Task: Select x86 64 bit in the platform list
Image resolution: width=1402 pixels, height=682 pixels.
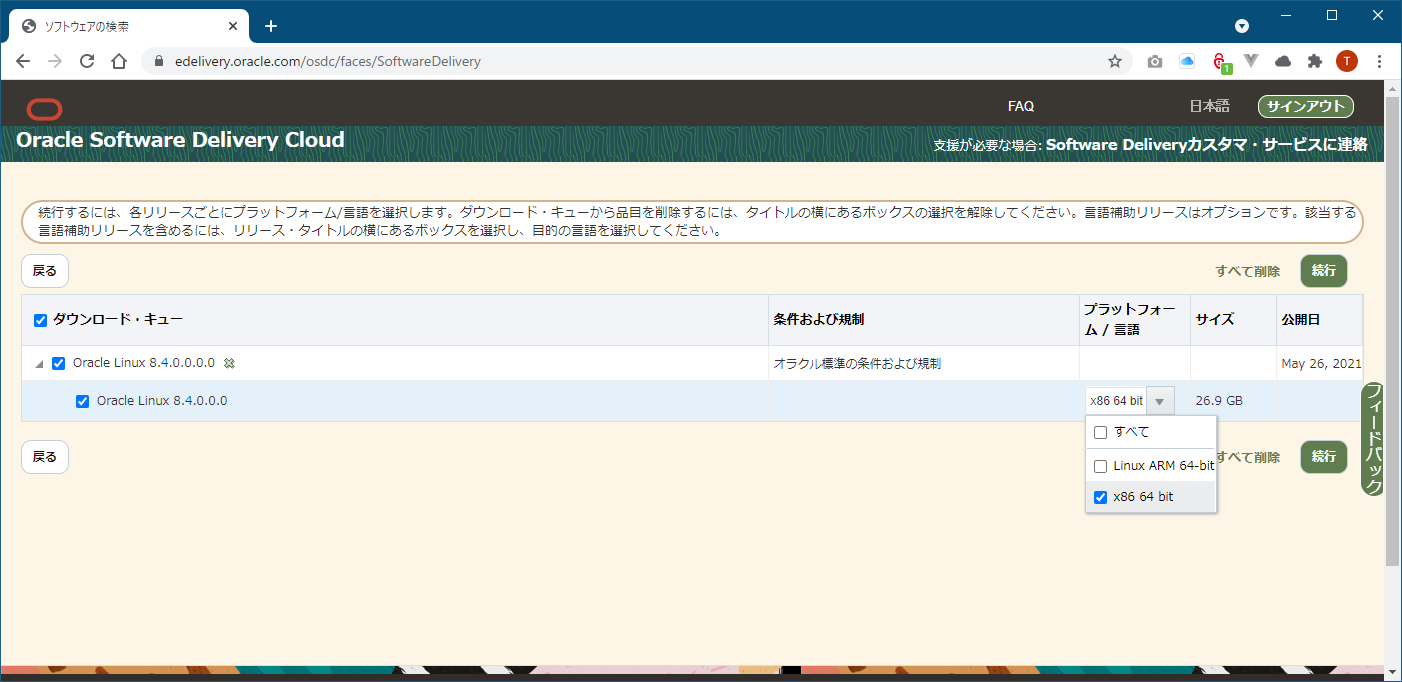Action: [x=1101, y=497]
